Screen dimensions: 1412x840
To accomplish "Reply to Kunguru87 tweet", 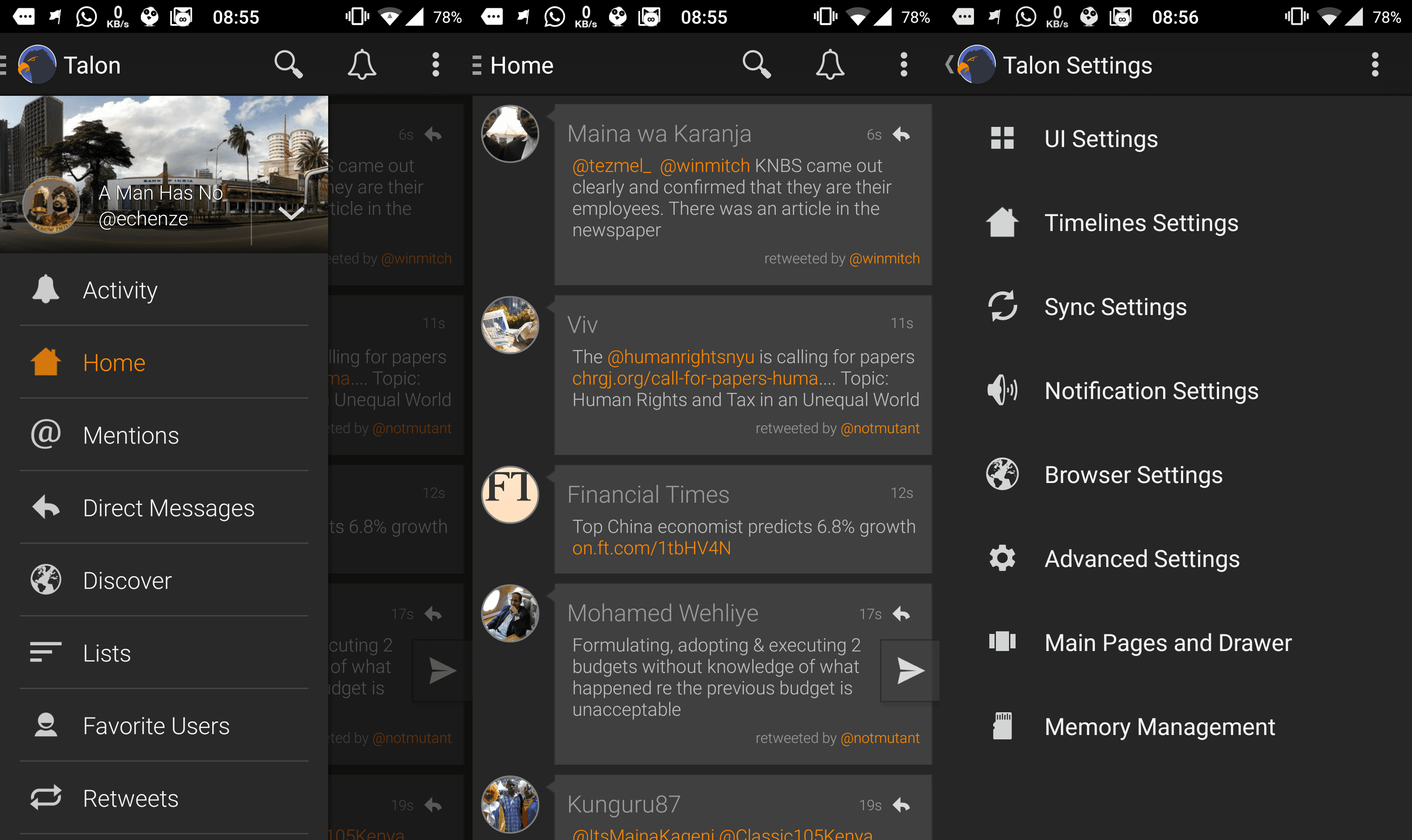I will (901, 804).
